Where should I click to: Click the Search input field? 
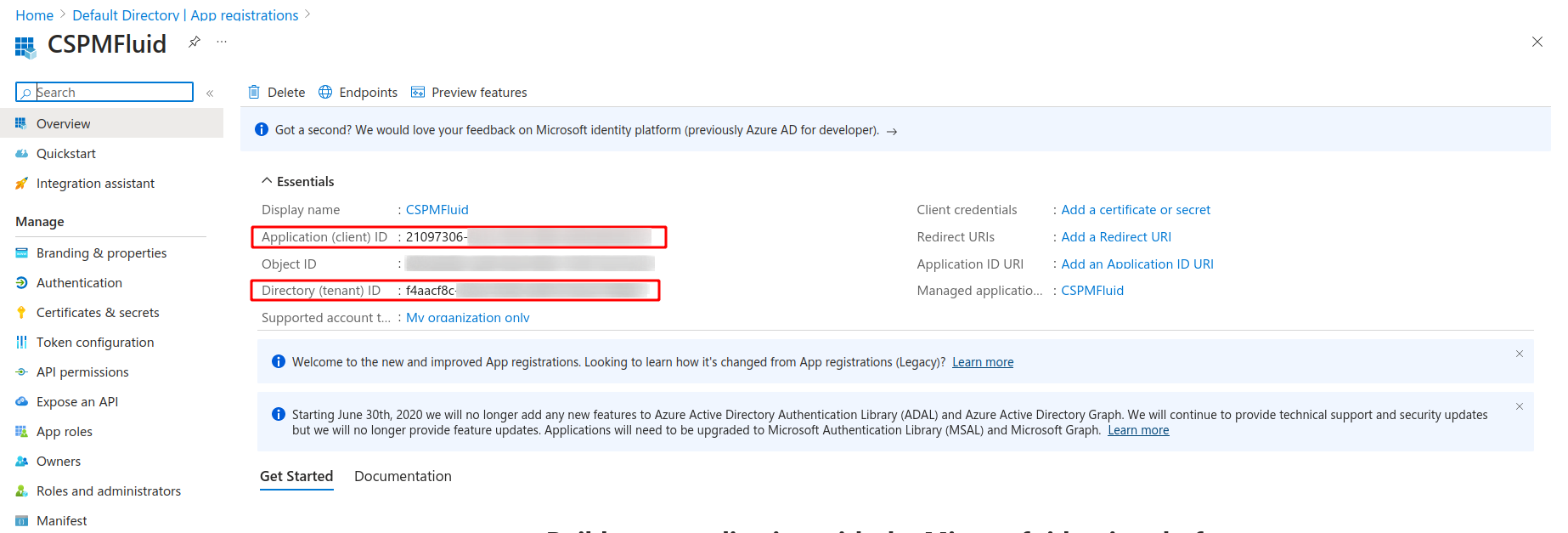click(104, 92)
